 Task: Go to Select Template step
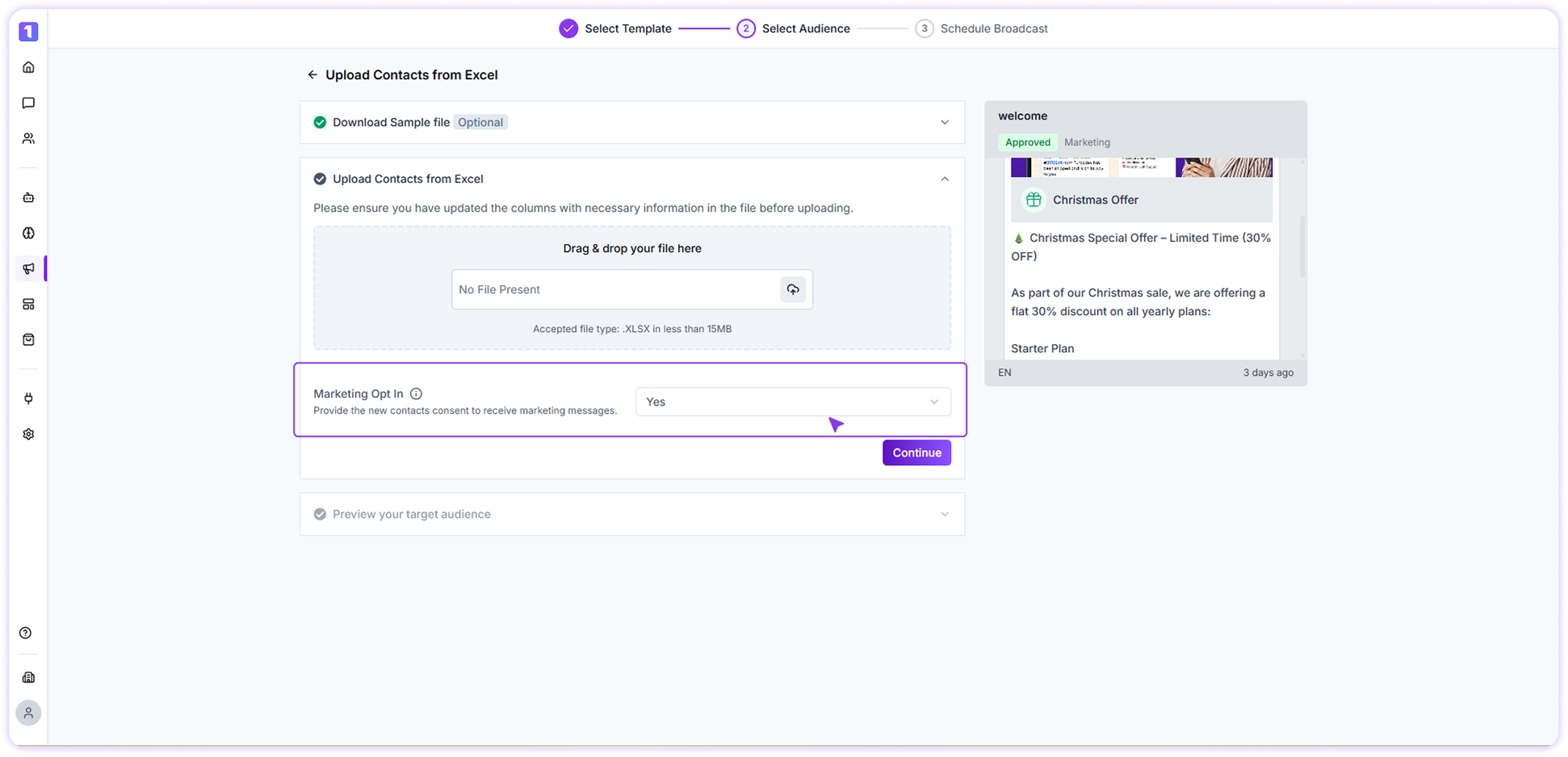[615, 28]
